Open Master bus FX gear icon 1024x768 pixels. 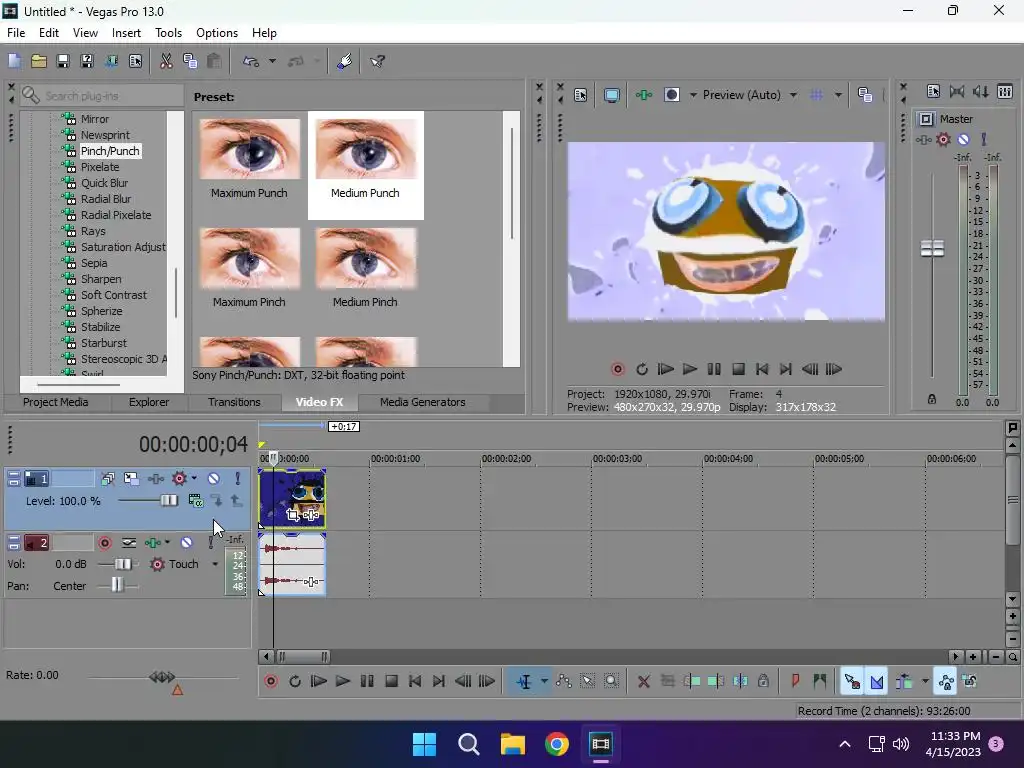pos(943,139)
